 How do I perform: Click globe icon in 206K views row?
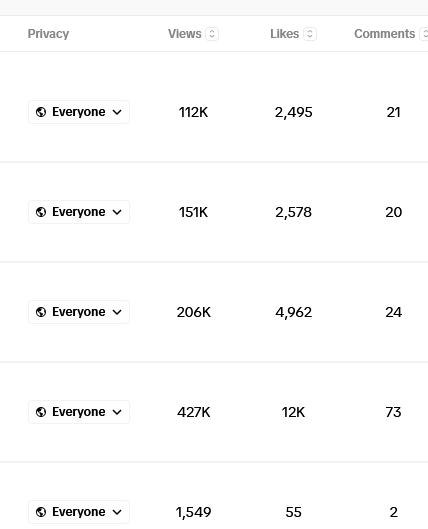coord(41,312)
